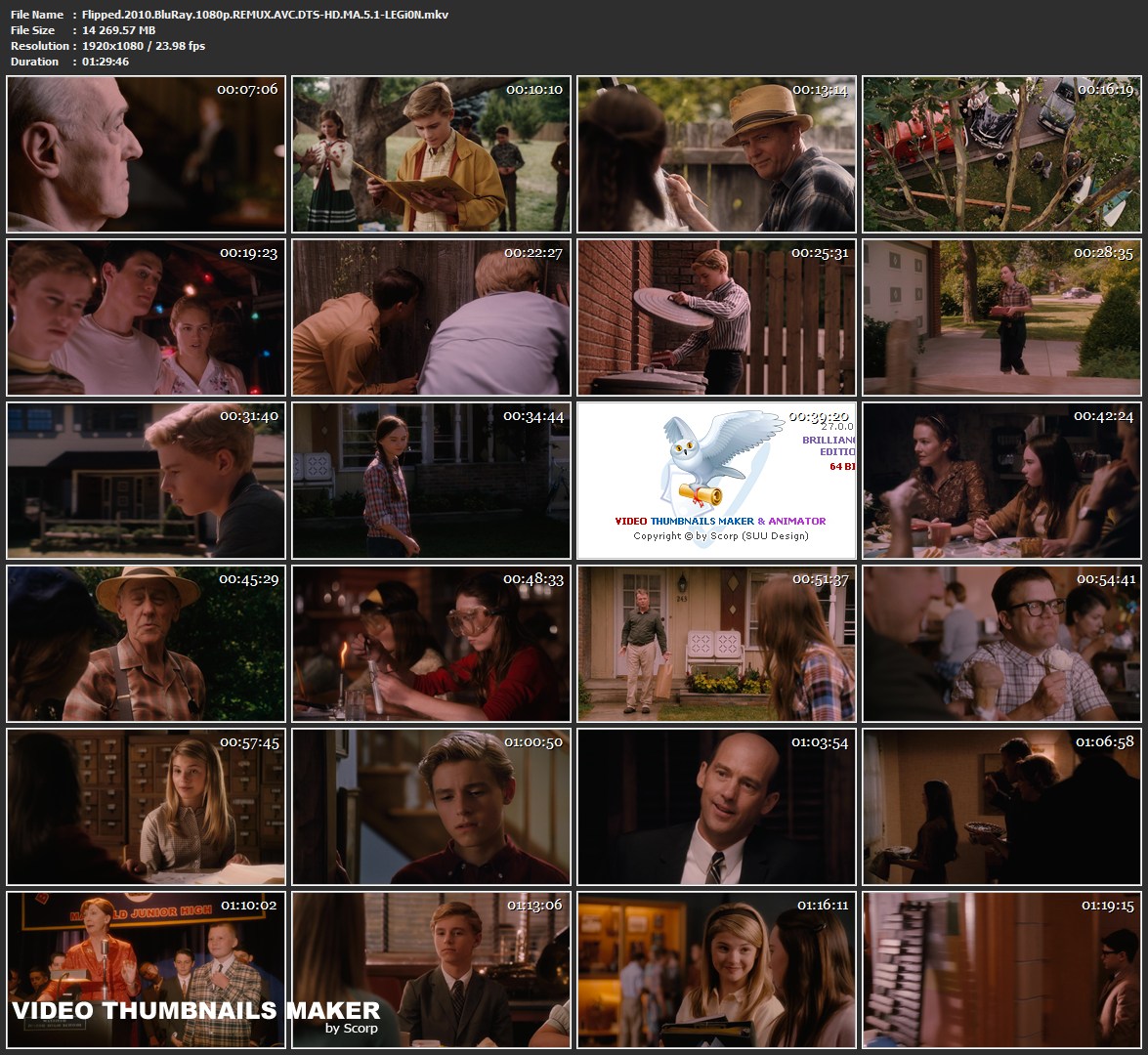Select the frame timestamped 00:19:23
This screenshot has width=1148, height=1055.
146,317
